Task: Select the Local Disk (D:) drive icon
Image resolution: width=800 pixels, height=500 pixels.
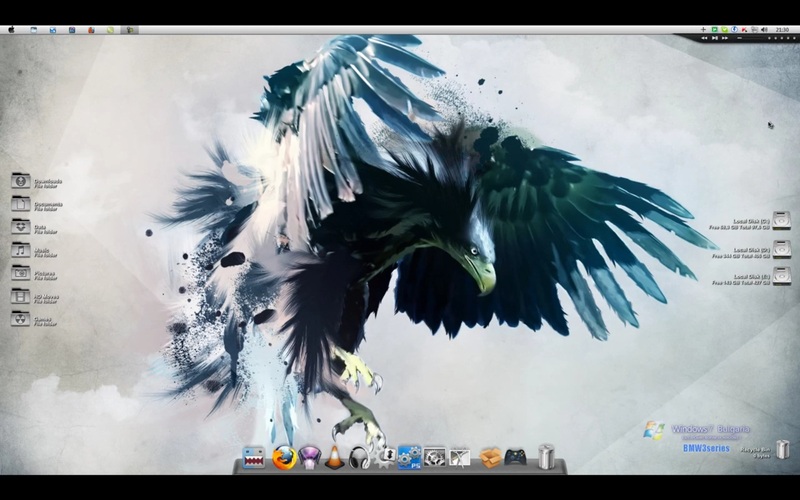Action: click(x=781, y=249)
